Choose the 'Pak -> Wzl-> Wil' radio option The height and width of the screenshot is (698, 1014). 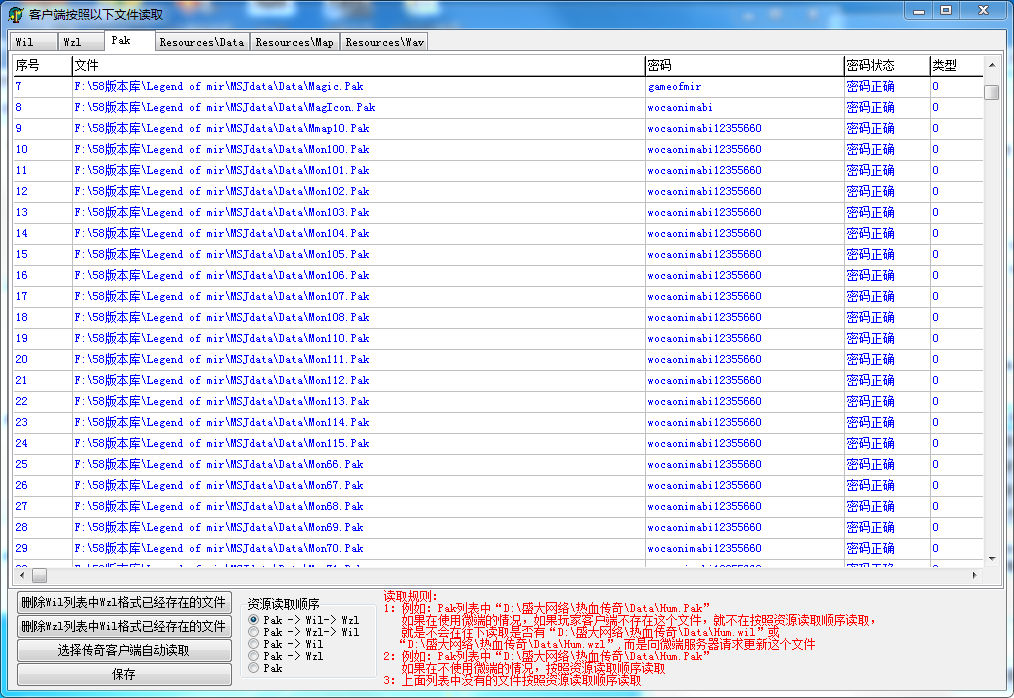254,632
